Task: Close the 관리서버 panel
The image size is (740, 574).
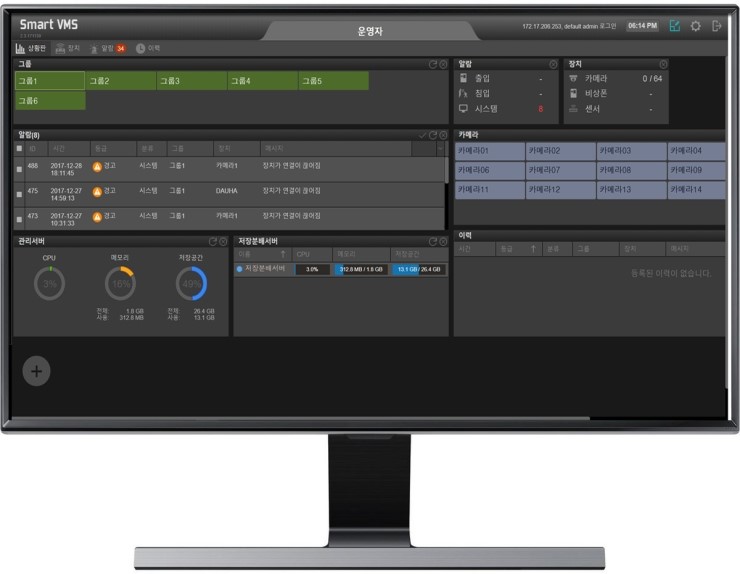Action: tap(223, 242)
